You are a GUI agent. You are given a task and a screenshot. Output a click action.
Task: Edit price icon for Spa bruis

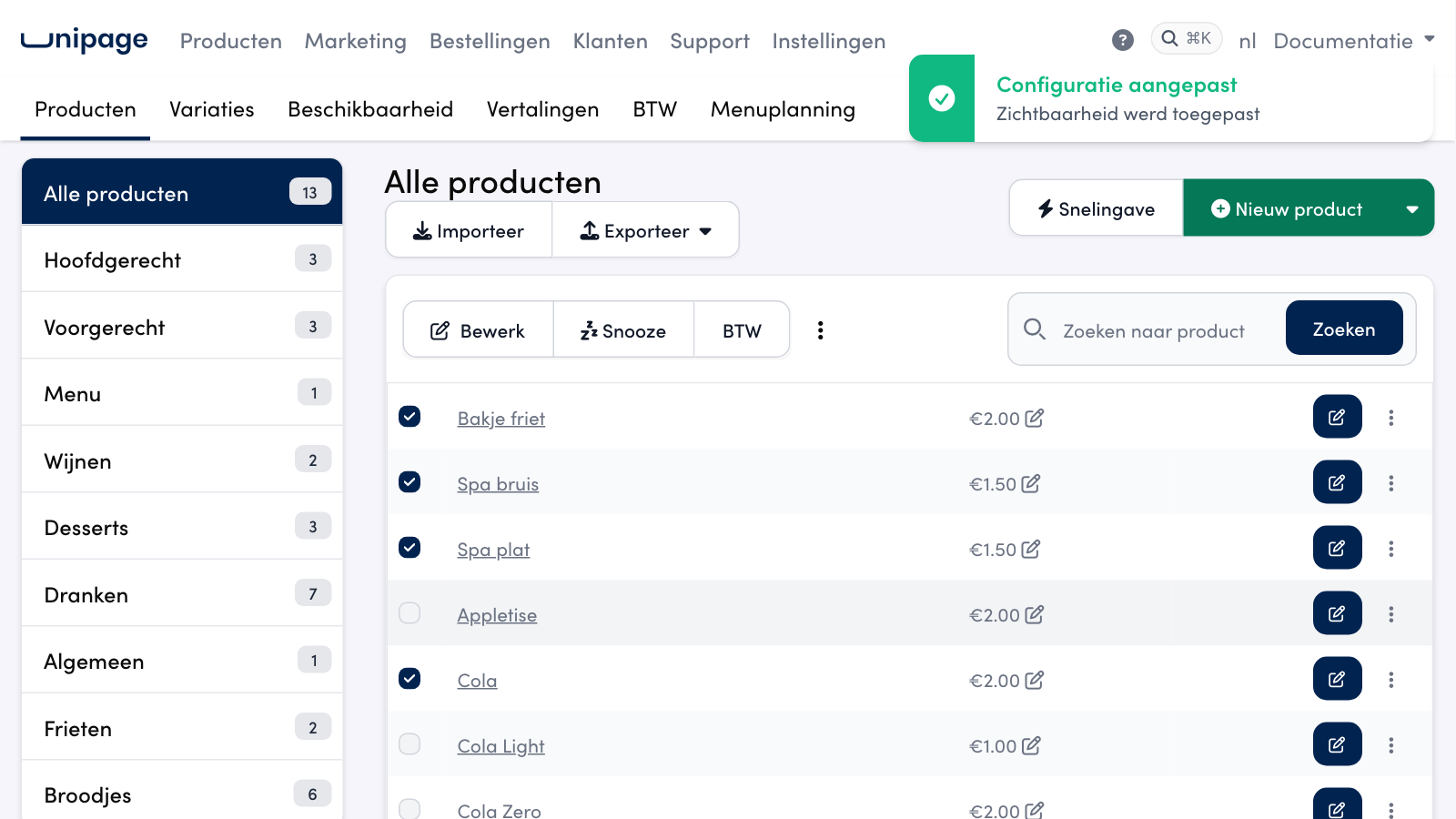(x=1030, y=484)
